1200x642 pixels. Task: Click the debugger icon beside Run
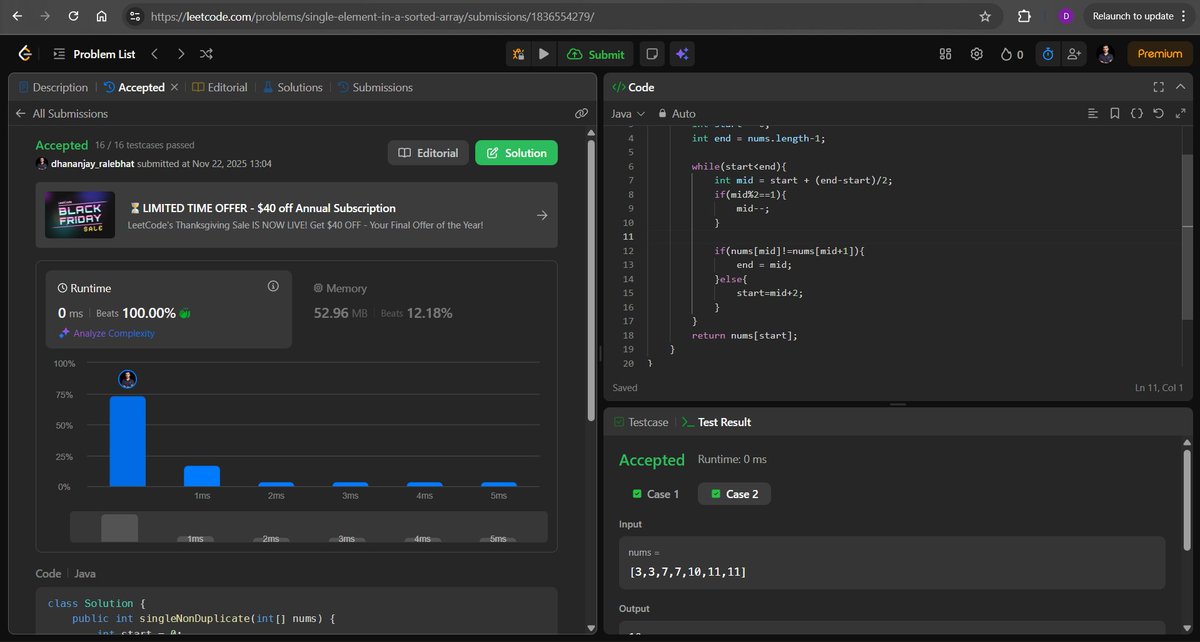[x=518, y=54]
